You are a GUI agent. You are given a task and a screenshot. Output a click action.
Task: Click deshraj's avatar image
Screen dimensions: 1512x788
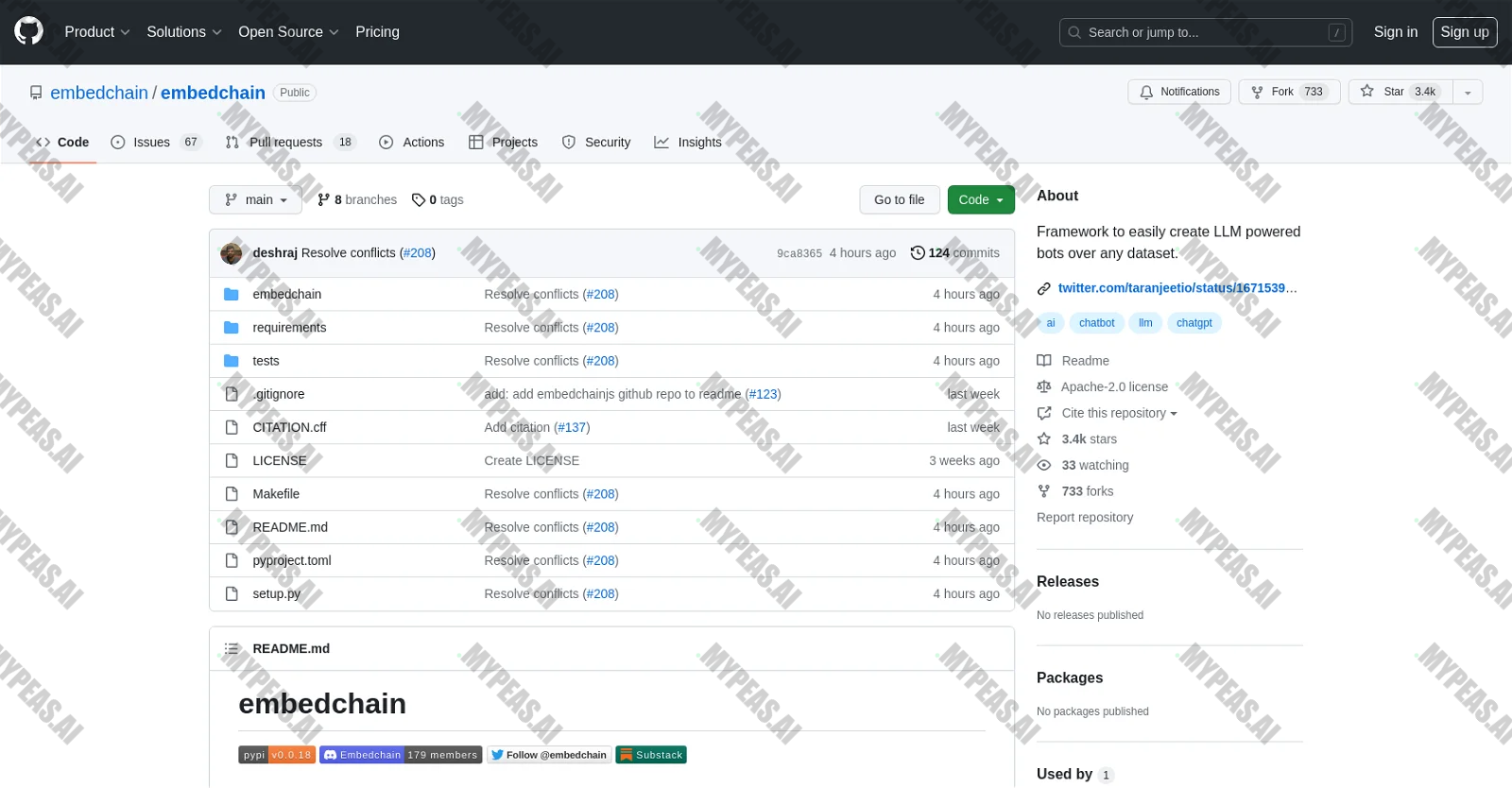point(232,253)
